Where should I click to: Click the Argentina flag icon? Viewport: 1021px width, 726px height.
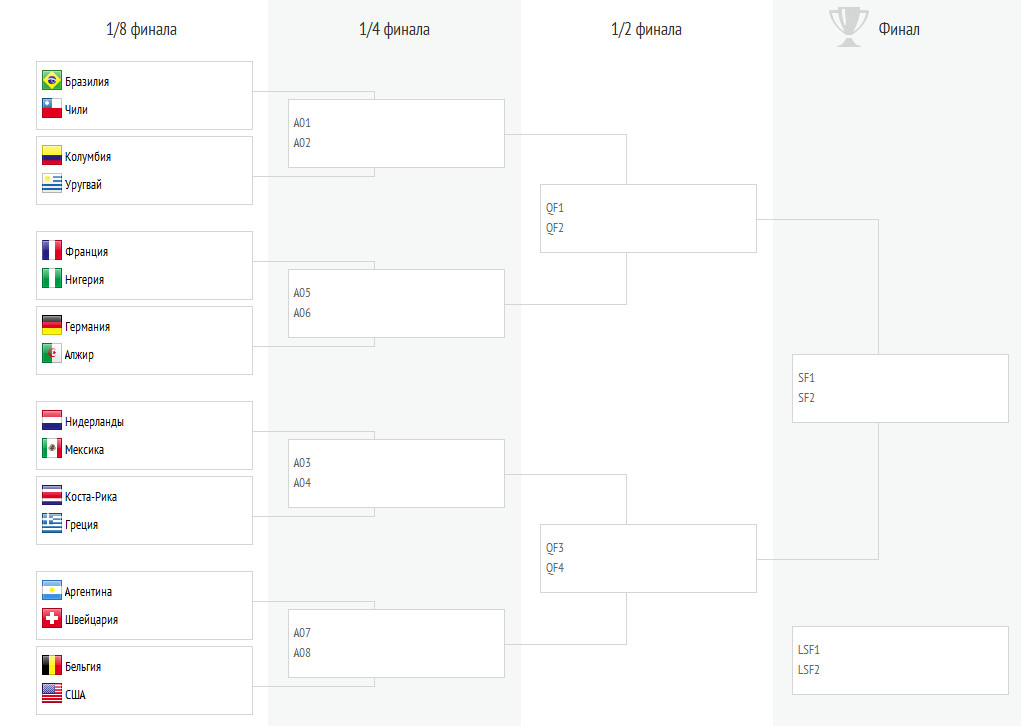pyautogui.click(x=51, y=591)
